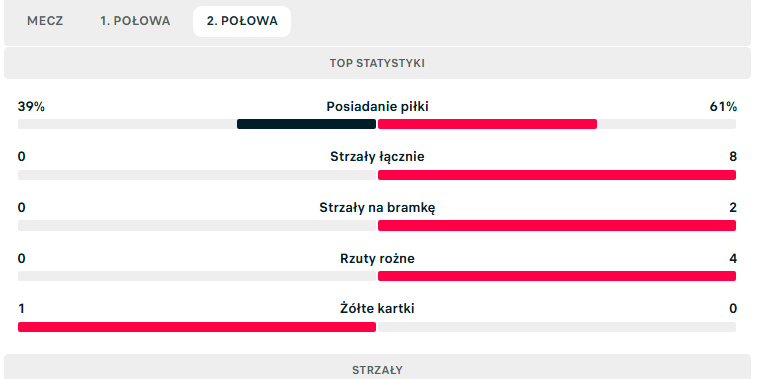Select the 2. POŁOWA tab

point(242,21)
